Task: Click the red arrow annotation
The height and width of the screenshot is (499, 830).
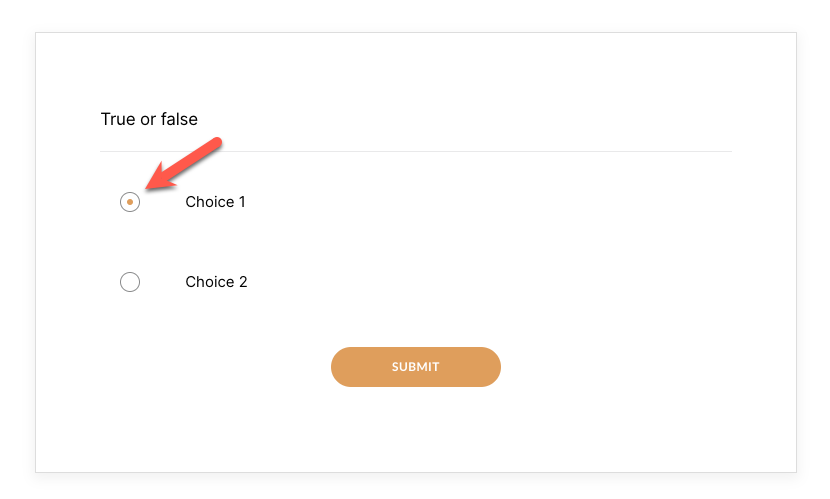Action: [x=184, y=164]
